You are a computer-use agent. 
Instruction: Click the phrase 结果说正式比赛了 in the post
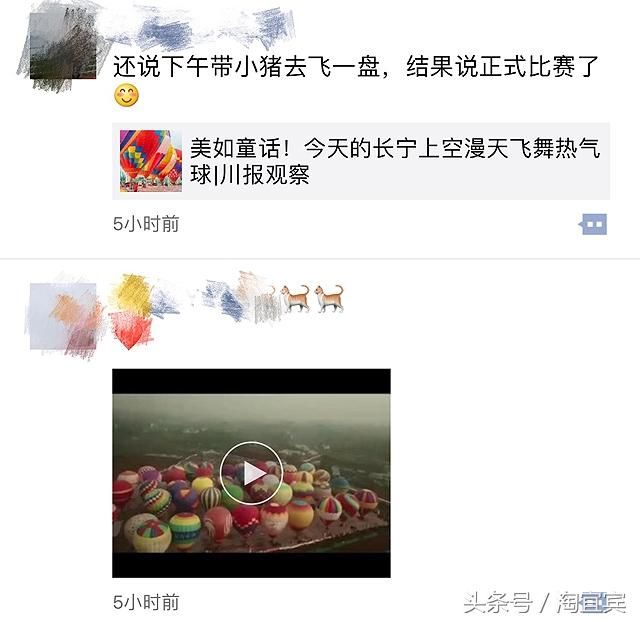[502, 66]
